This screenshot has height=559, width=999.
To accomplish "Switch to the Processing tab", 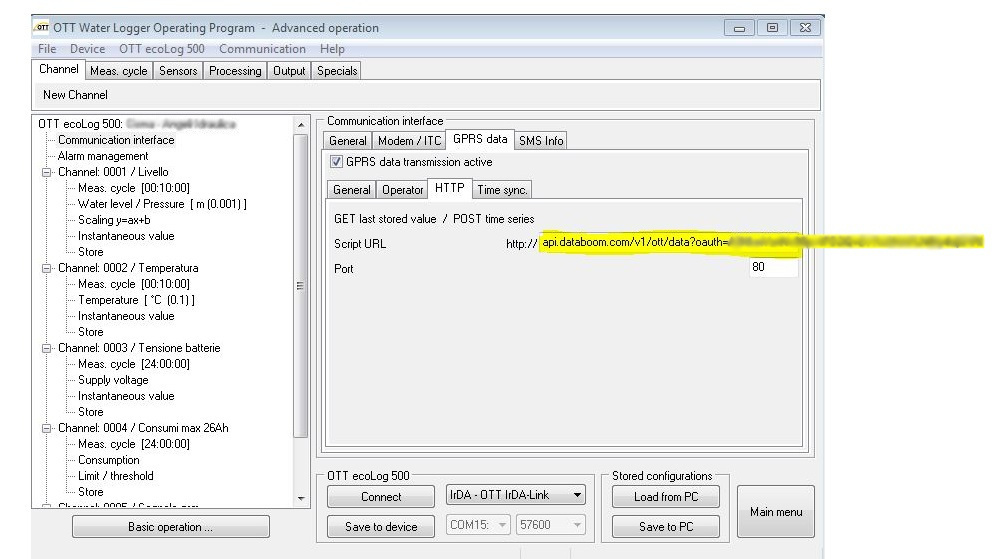I will coord(235,71).
